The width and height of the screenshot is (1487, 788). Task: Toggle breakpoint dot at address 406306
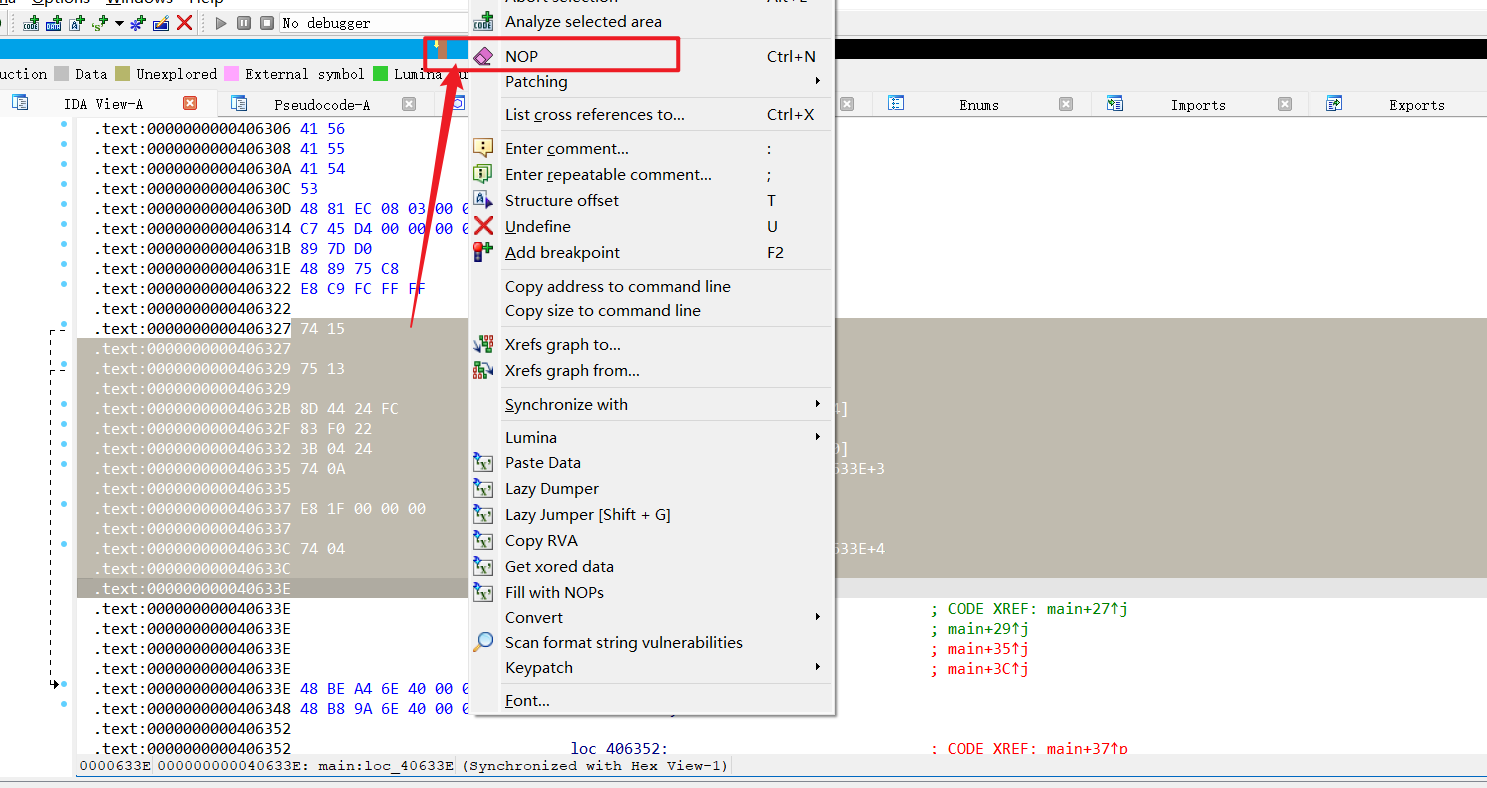click(64, 126)
